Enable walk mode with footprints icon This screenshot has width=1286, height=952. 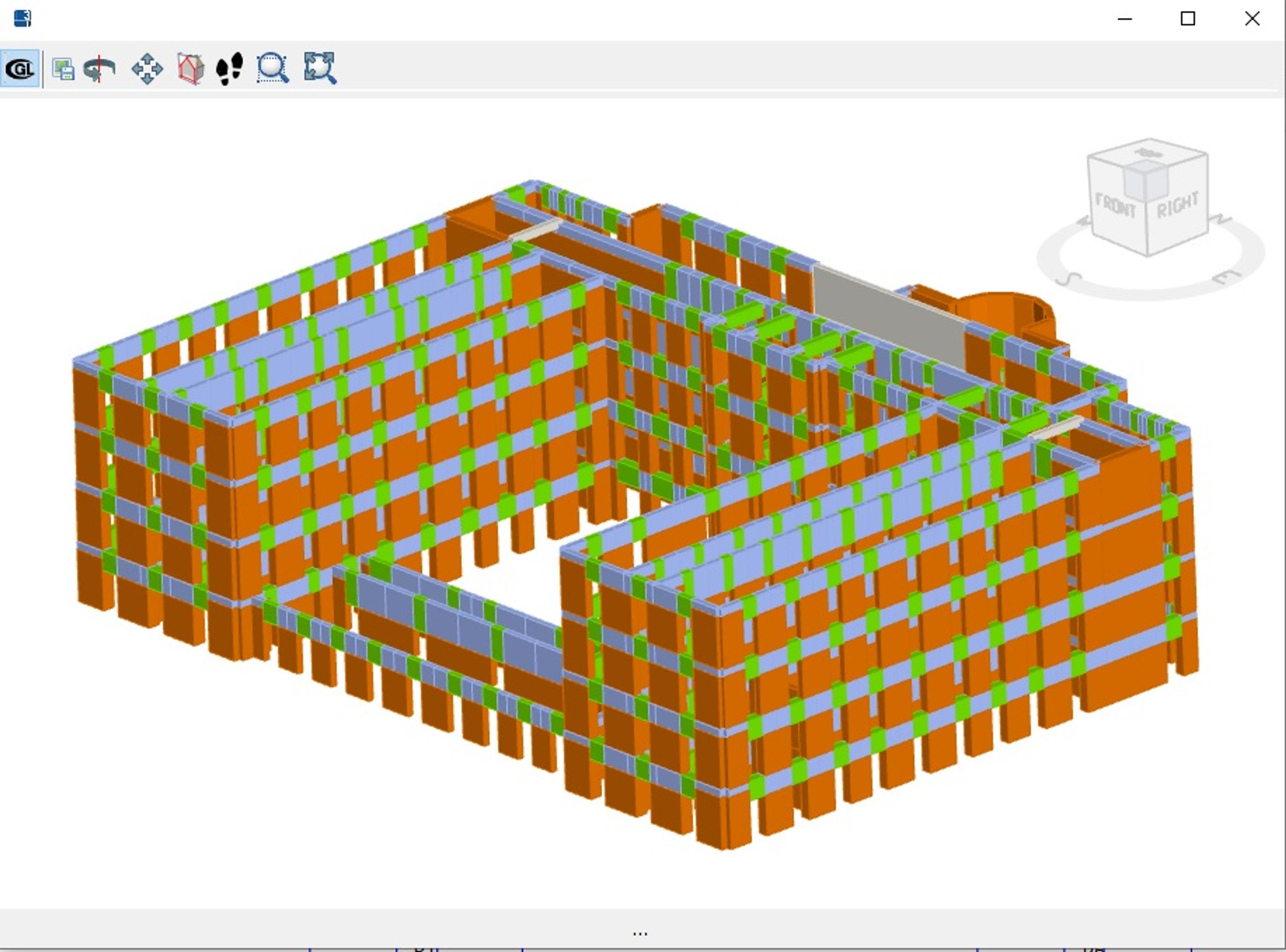(x=229, y=69)
